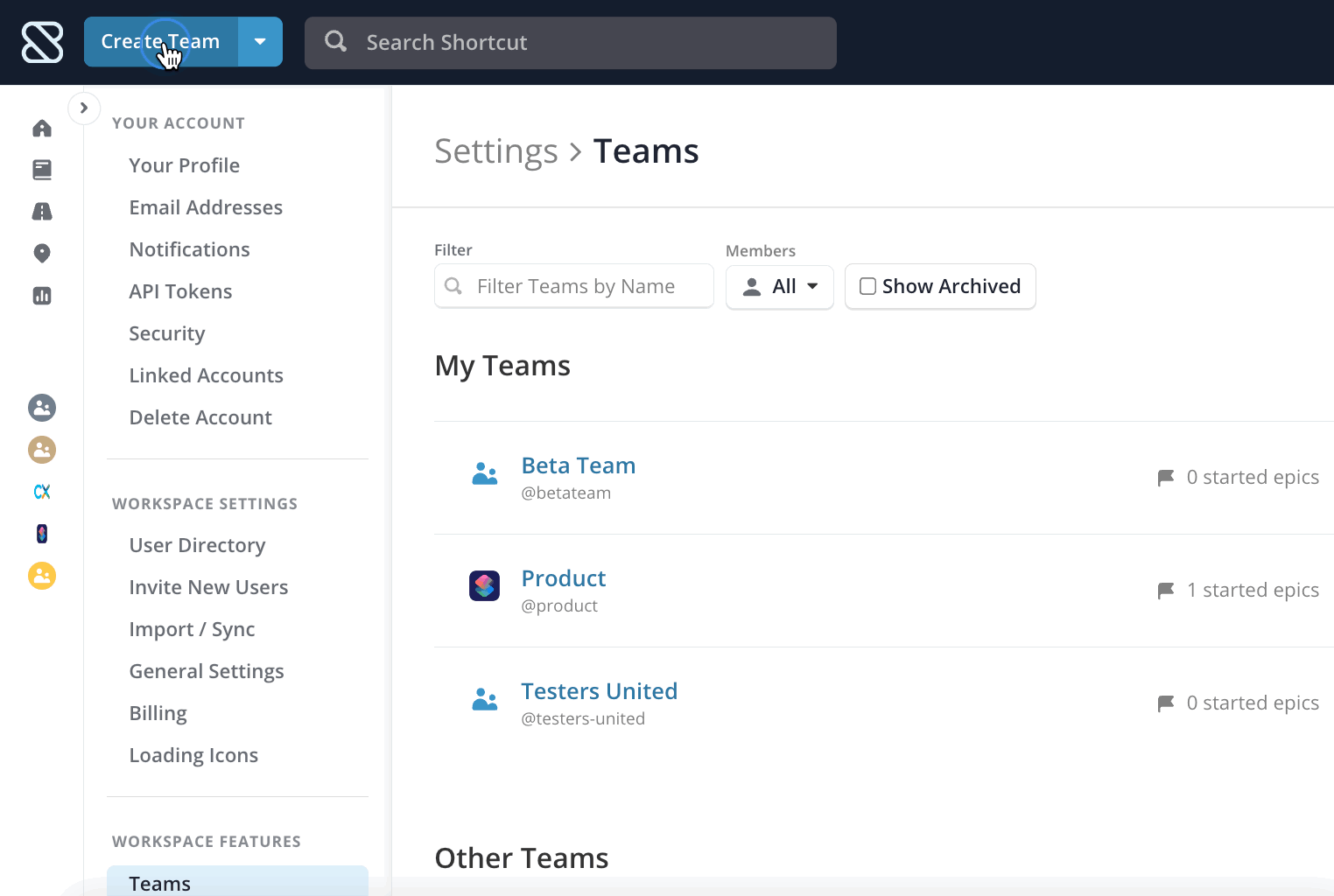Select the Product team icon in left rail
1334x896 pixels.
[42, 534]
